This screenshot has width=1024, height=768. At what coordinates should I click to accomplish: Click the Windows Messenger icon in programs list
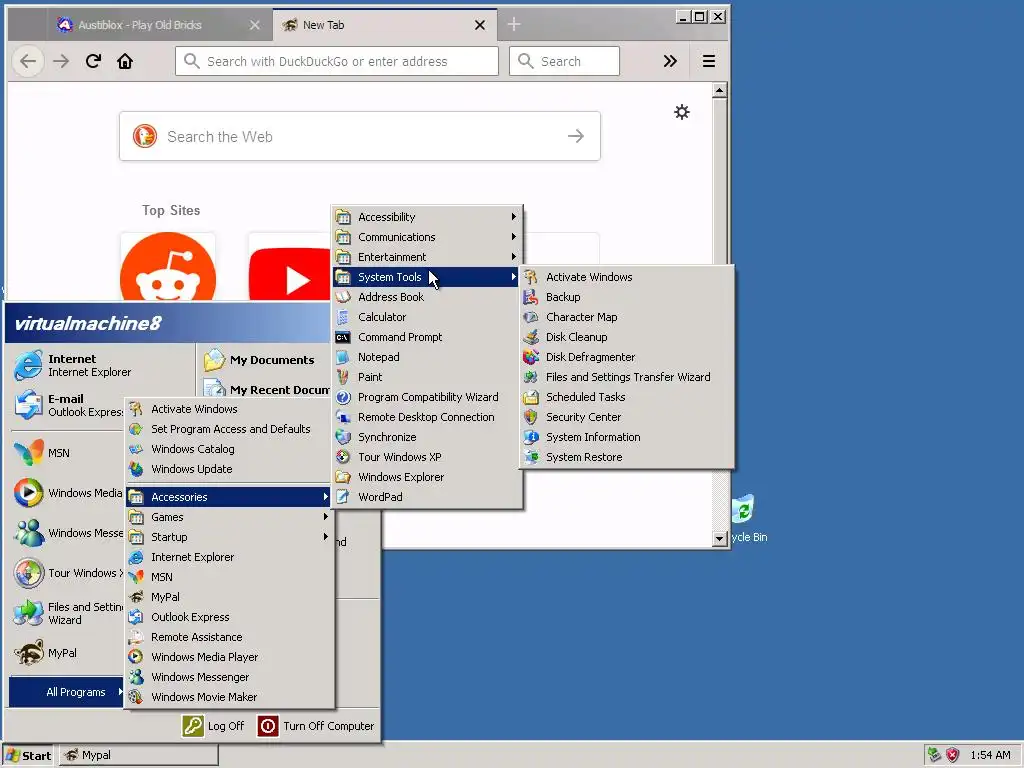click(x=136, y=677)
